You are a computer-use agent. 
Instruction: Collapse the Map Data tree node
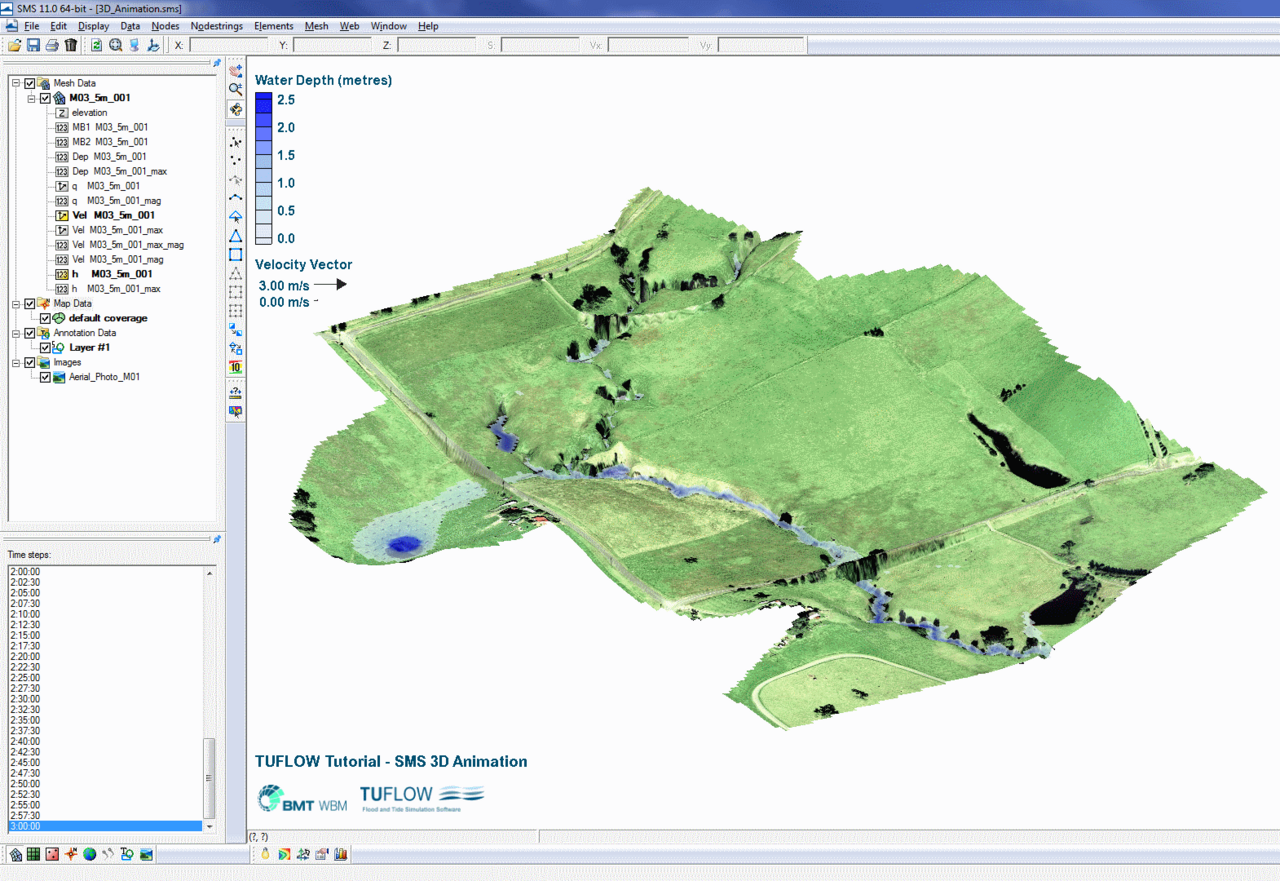point(16,304)
